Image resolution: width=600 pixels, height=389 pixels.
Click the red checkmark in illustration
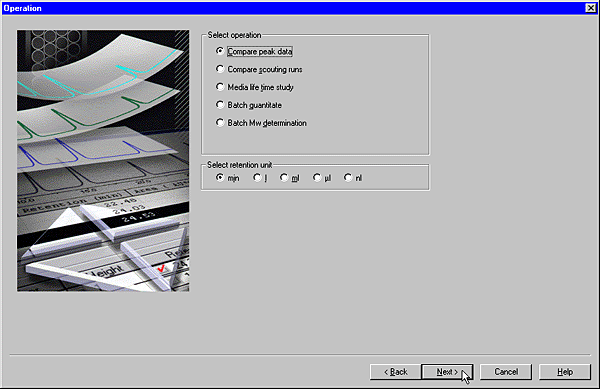161,269
